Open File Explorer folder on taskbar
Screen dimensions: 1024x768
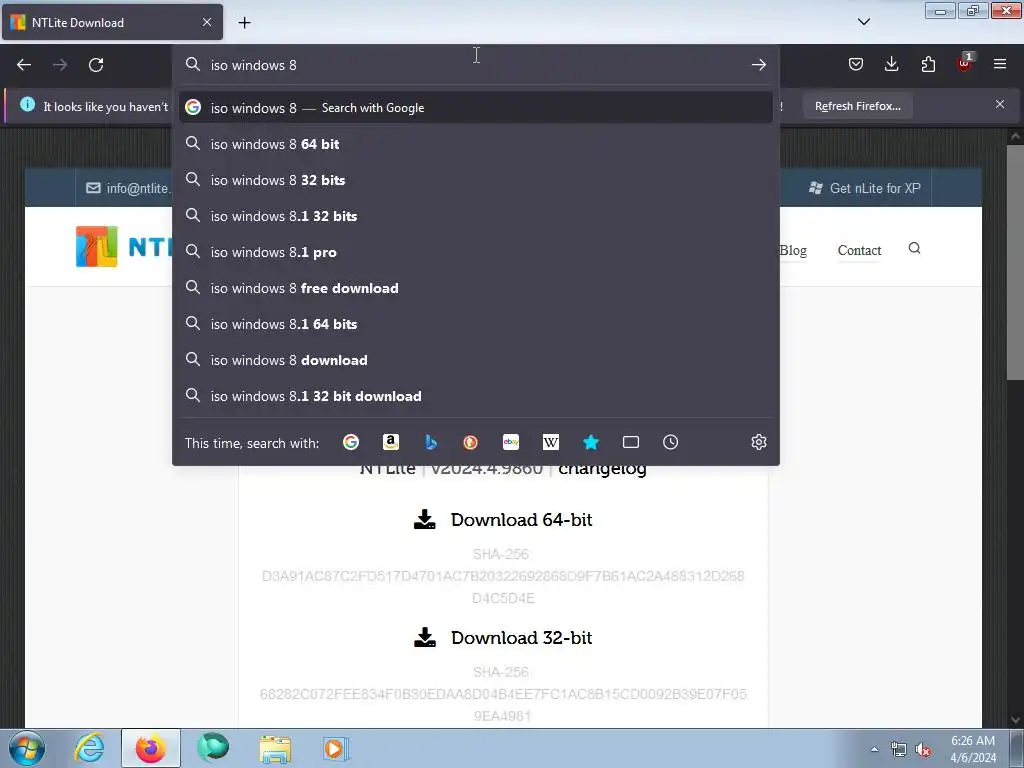(x=275, y=748)
